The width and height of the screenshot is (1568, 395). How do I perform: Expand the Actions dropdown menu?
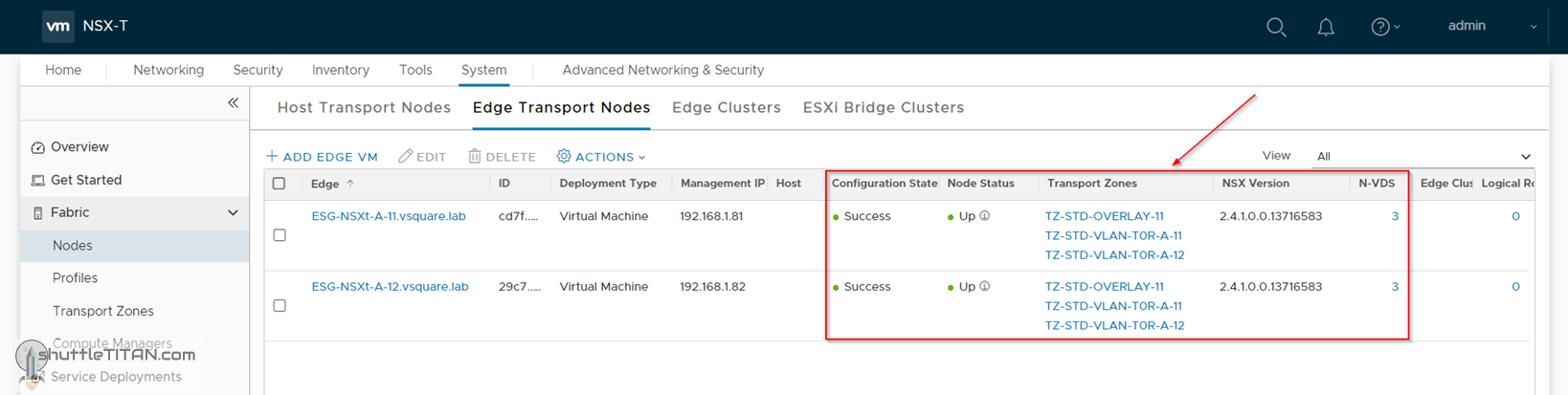point(601,157)
